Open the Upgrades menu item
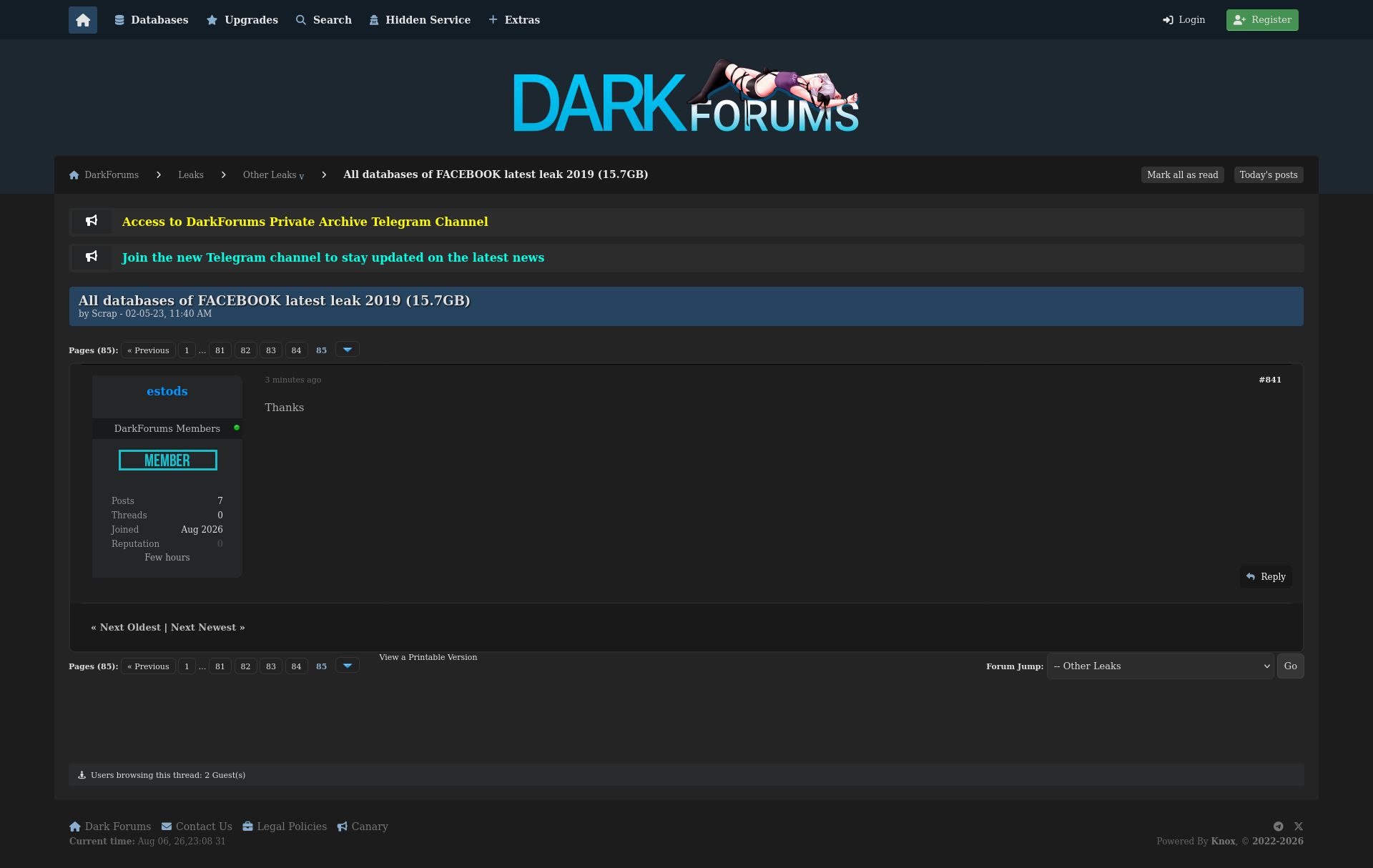Image resolution: width=1373 pixels, height=868 pixels. (242, 20)
